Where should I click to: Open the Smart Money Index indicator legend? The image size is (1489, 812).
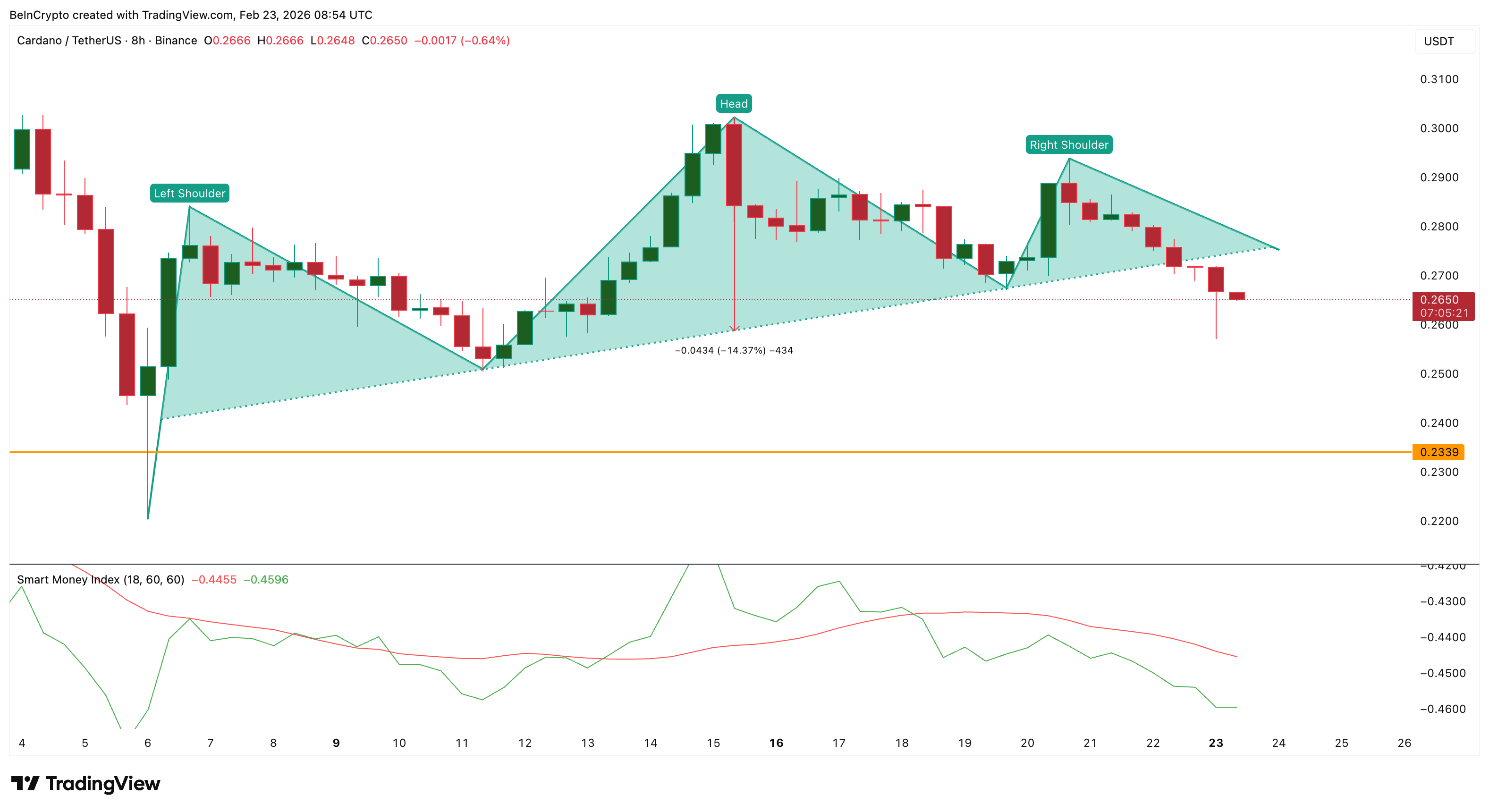101,580
